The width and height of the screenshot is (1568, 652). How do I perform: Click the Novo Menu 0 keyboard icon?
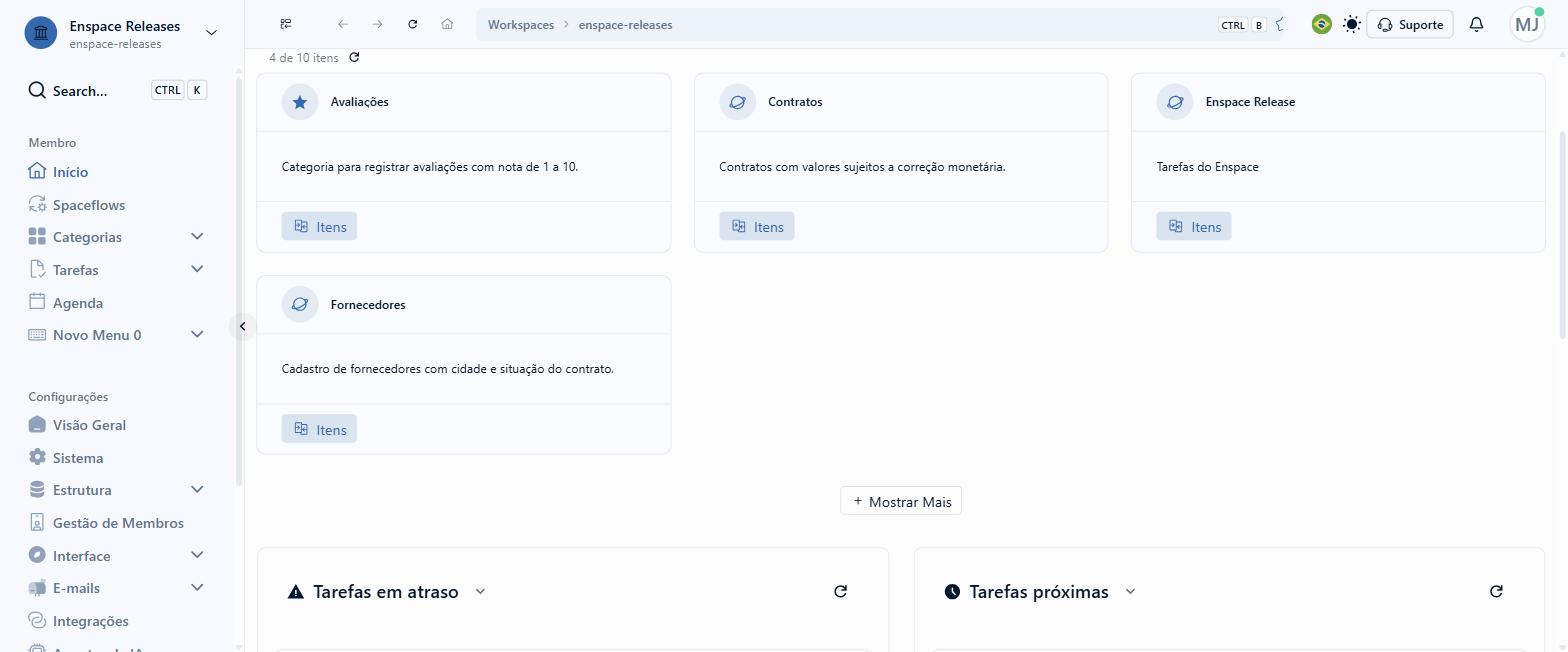(x=37, y=334)
